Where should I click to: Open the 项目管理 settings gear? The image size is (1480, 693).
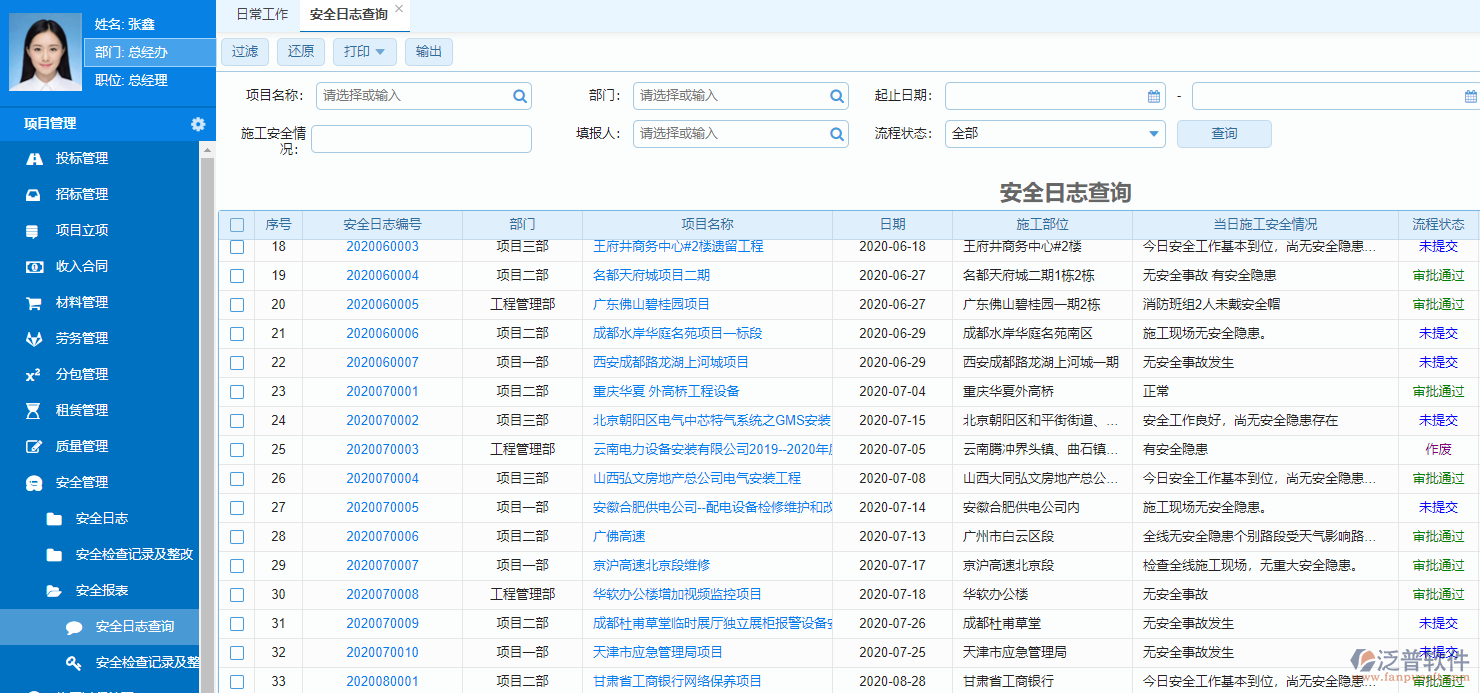point(198,124)
